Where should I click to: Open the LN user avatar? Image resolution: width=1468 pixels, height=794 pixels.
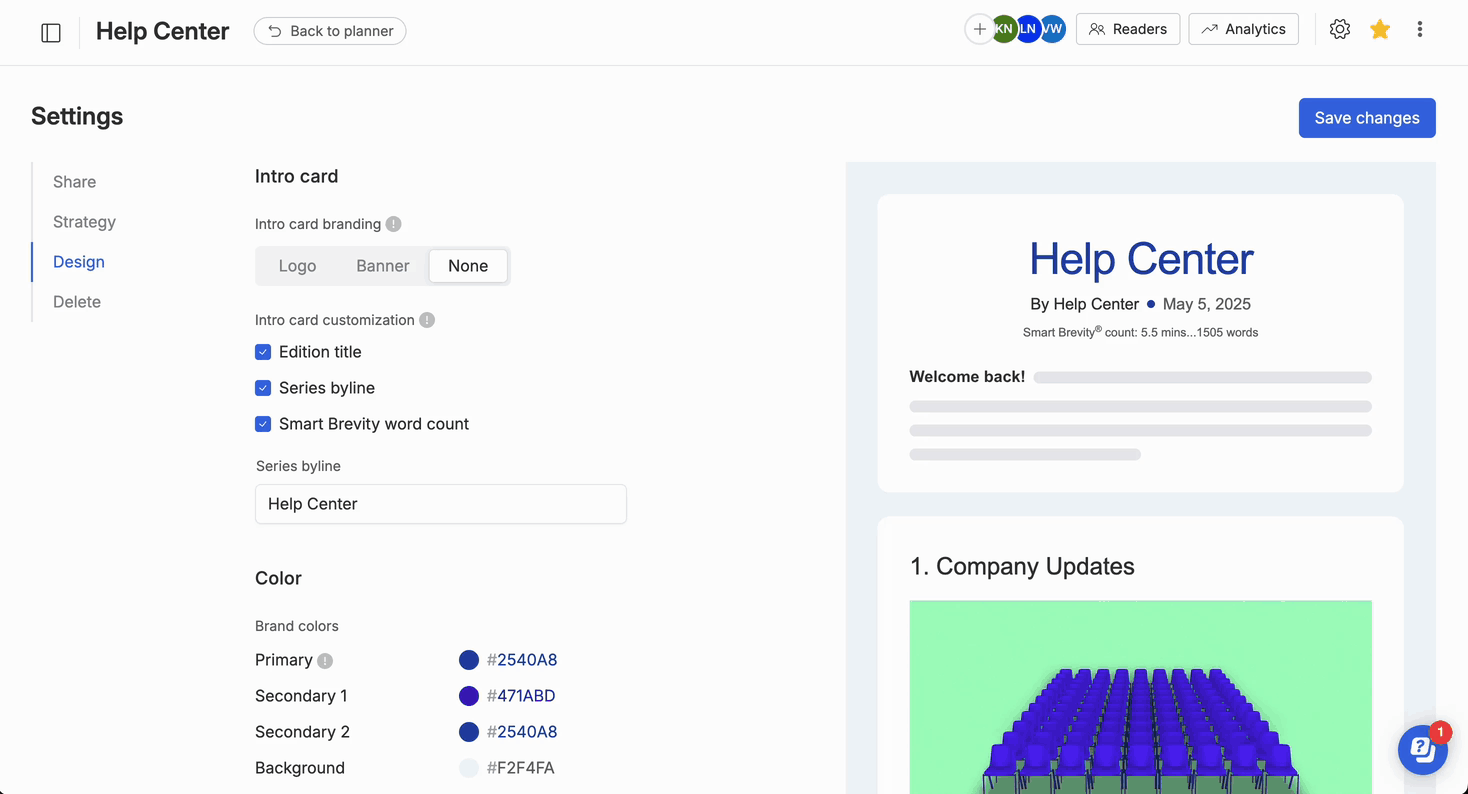1028,30
